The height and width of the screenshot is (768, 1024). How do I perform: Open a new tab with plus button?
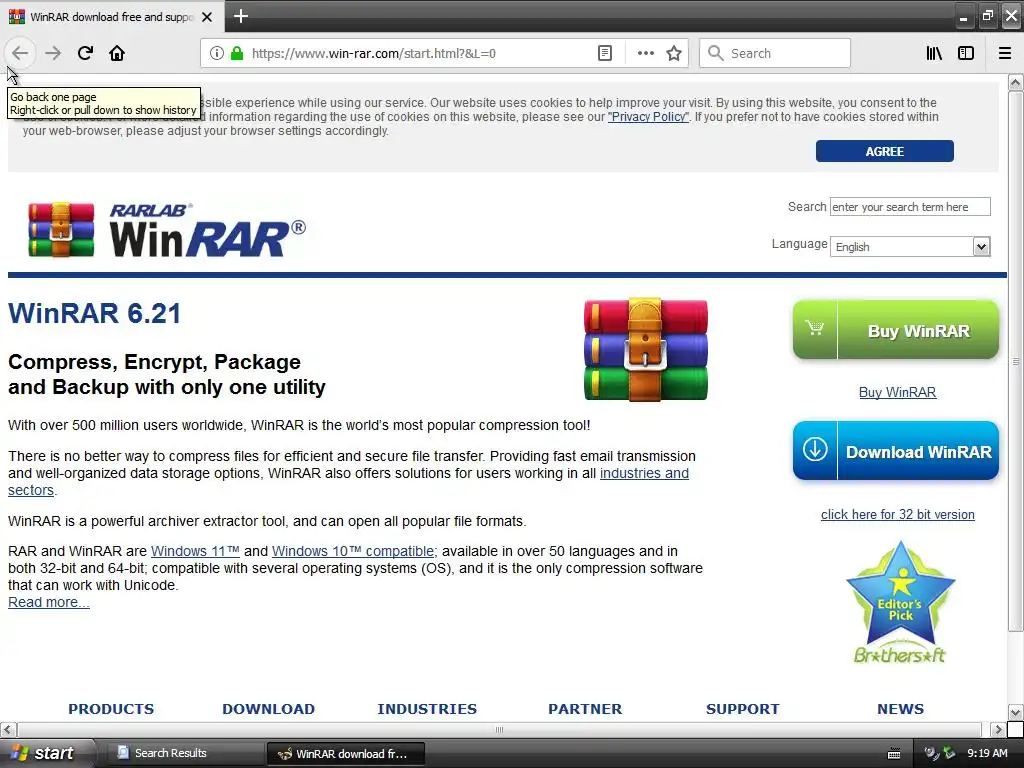[x=241, y=16]
